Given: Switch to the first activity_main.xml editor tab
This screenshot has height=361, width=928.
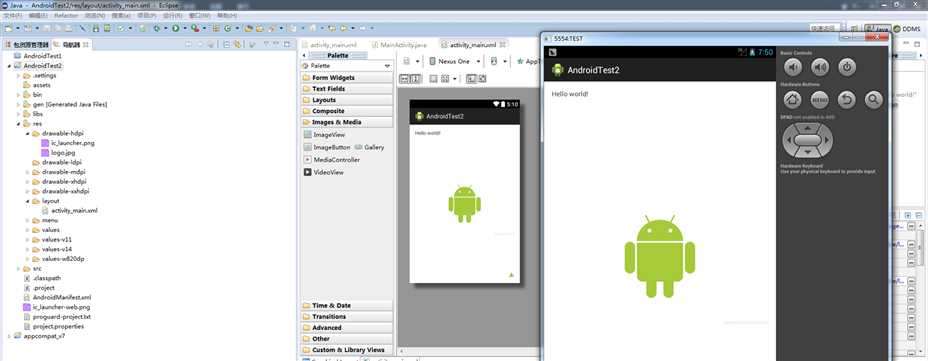Looking at the screenshot, I should coord(329,45).
